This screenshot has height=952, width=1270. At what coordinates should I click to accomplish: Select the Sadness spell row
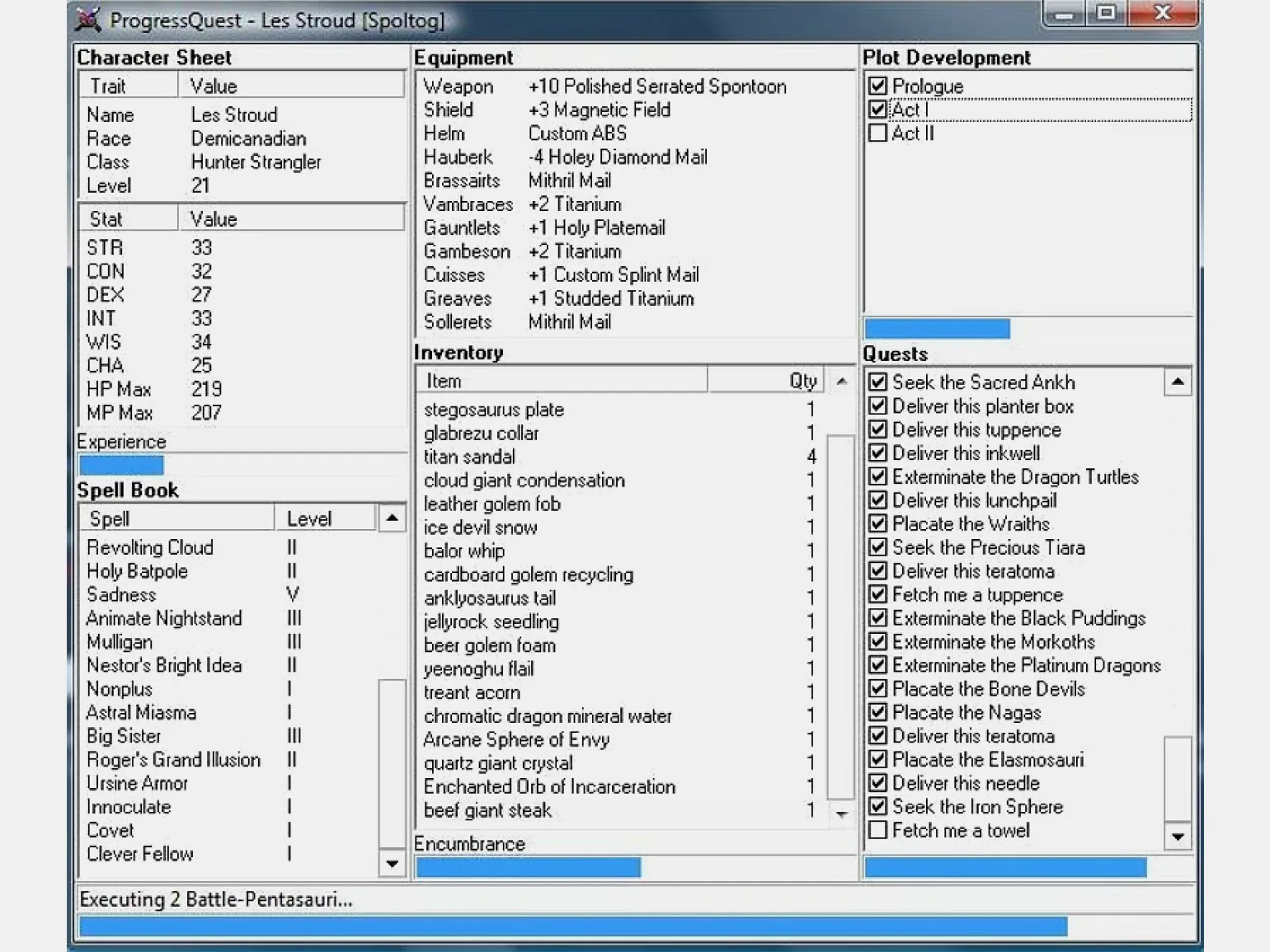tap(121, 594)
